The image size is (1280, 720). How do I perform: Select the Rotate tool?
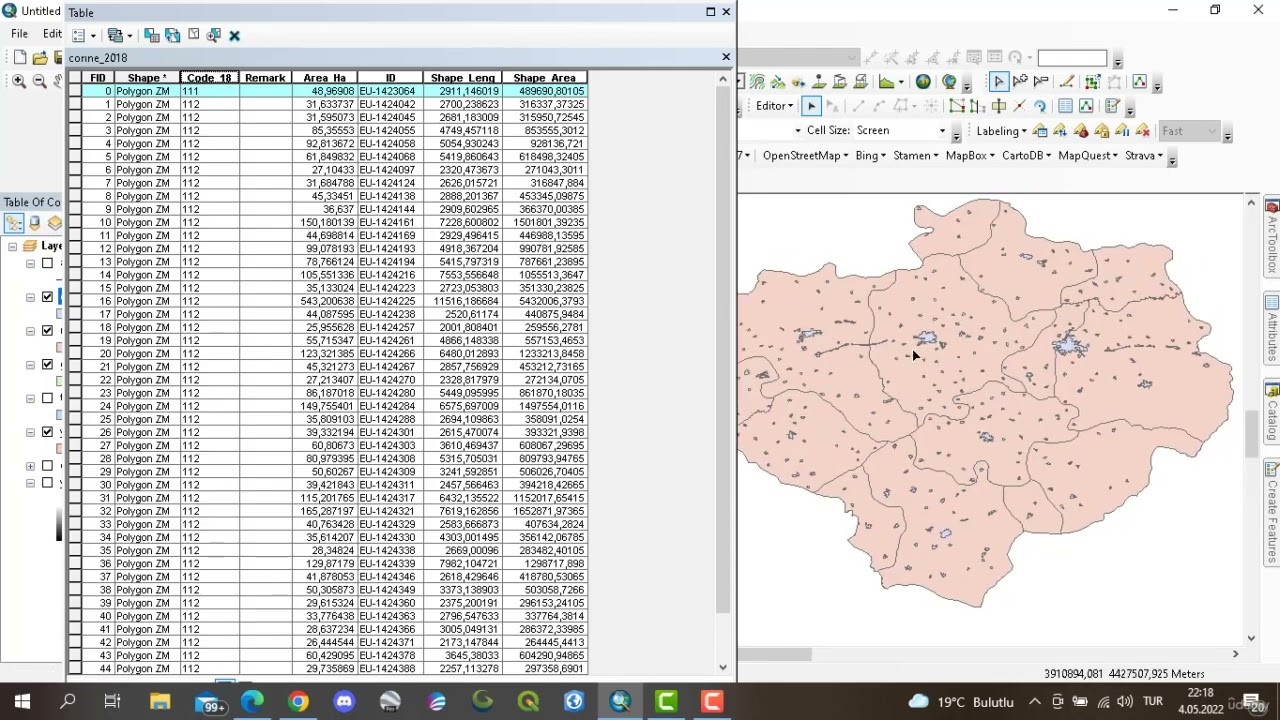[1040, 106]
